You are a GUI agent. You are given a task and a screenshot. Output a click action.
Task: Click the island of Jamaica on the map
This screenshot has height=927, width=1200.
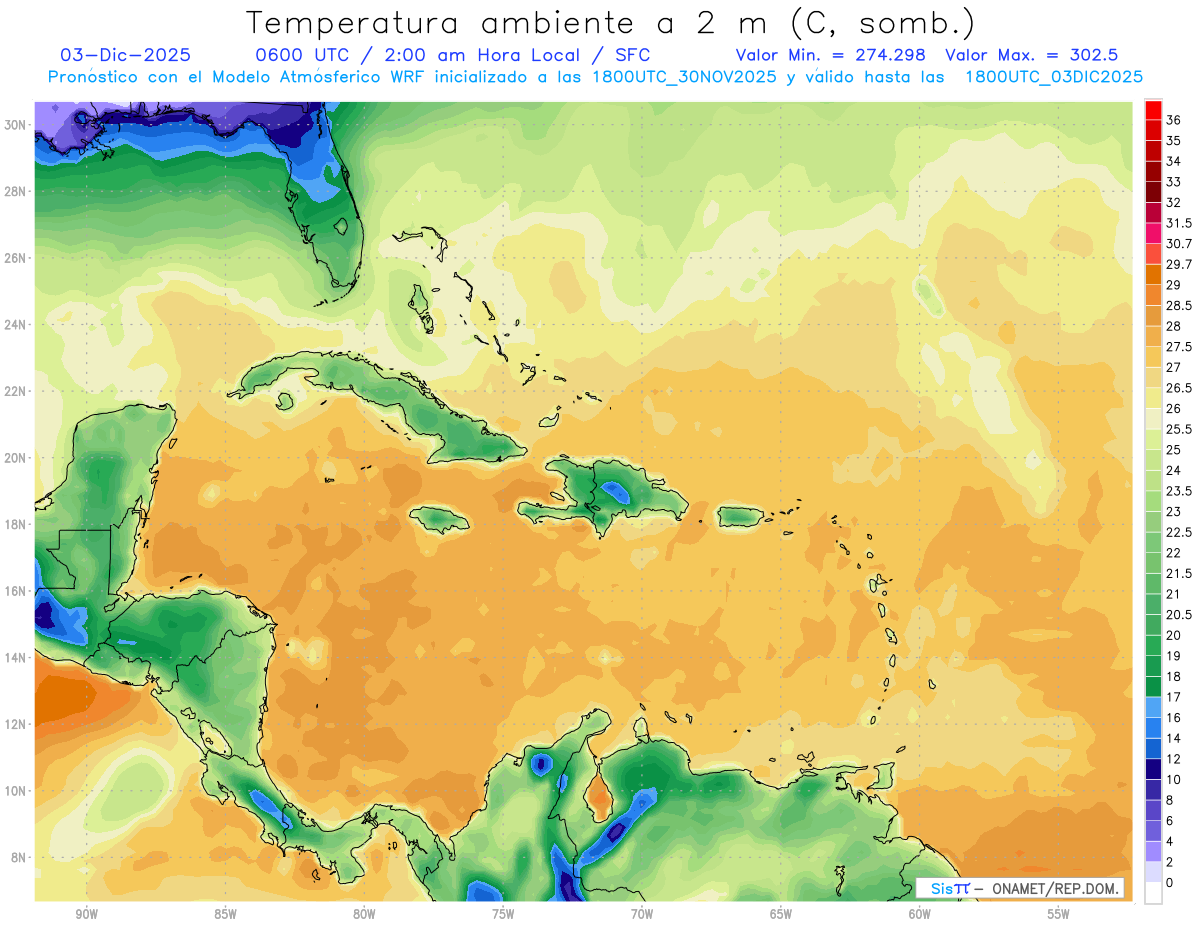point(439,518)
